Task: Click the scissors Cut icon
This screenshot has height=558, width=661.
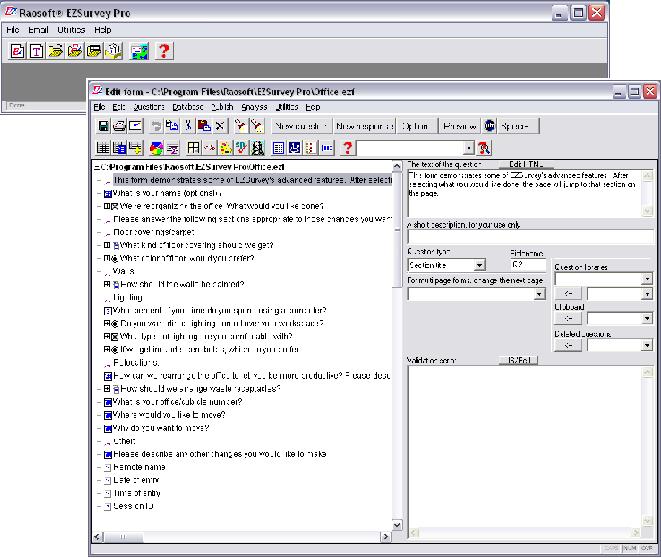Action: (x=188, y=126)
